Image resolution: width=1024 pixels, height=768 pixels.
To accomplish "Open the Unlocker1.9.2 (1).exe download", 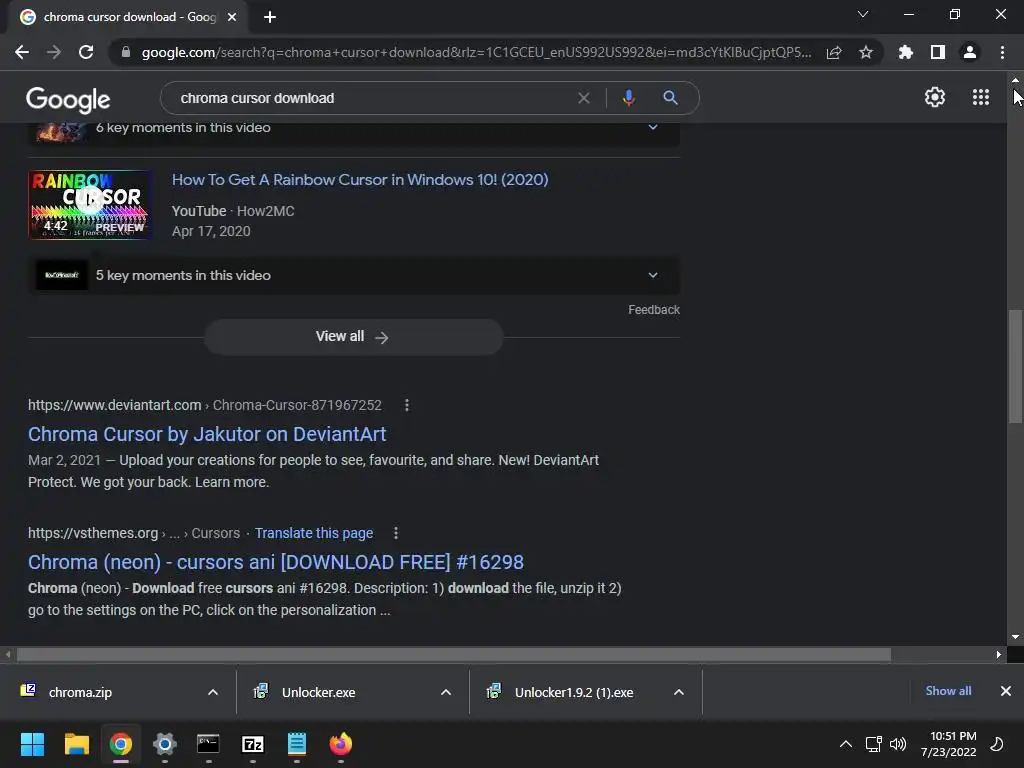I will (573, 692).
